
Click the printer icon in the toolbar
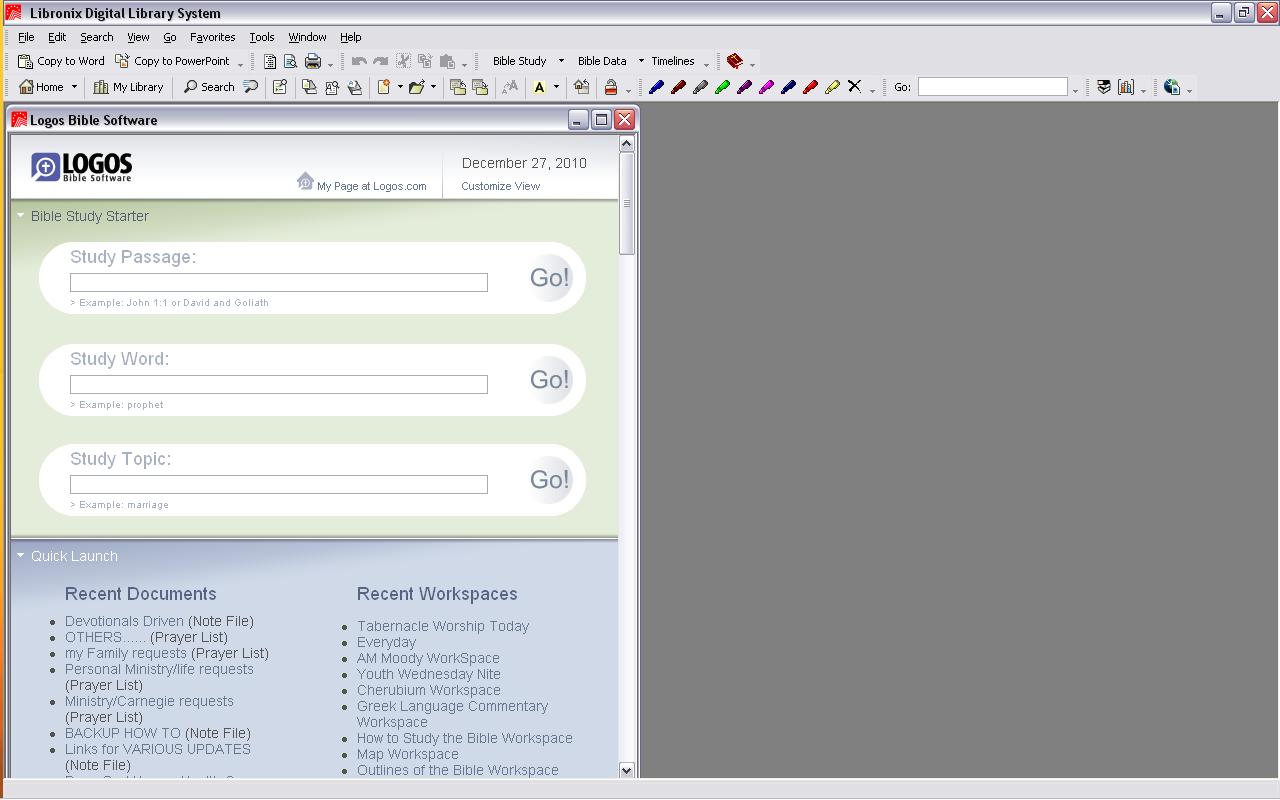click(313, 61)
